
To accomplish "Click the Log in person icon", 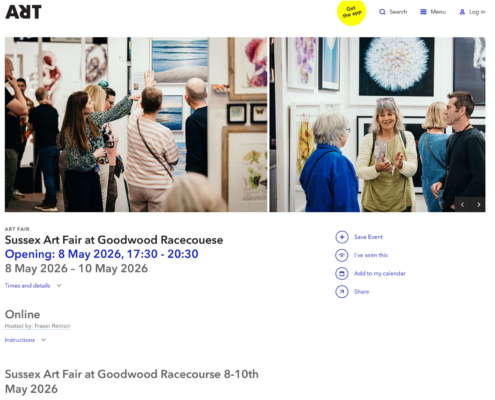I will [462, 12].
